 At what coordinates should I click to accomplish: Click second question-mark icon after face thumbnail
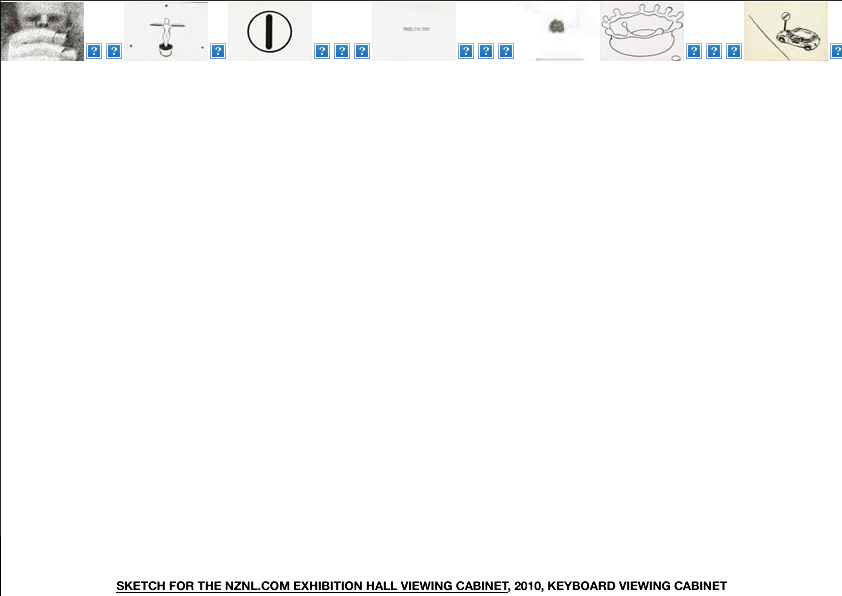pos(114,51)
